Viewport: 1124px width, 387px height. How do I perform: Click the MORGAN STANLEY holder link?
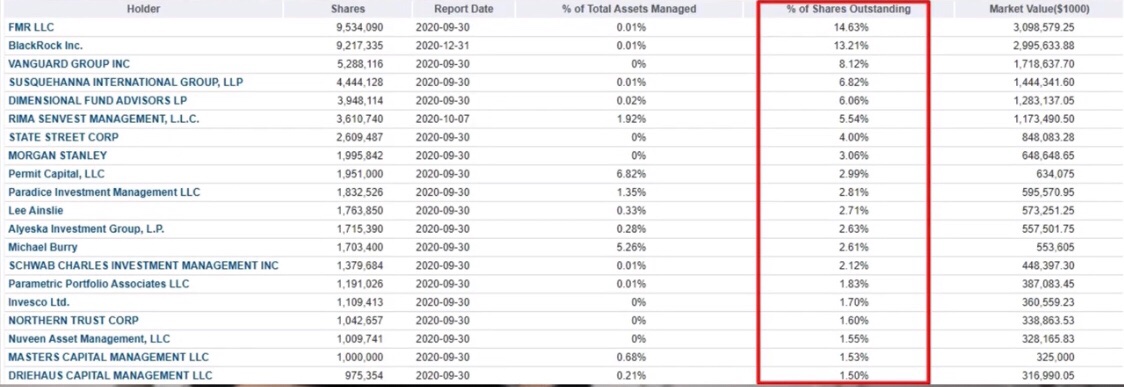57,156
